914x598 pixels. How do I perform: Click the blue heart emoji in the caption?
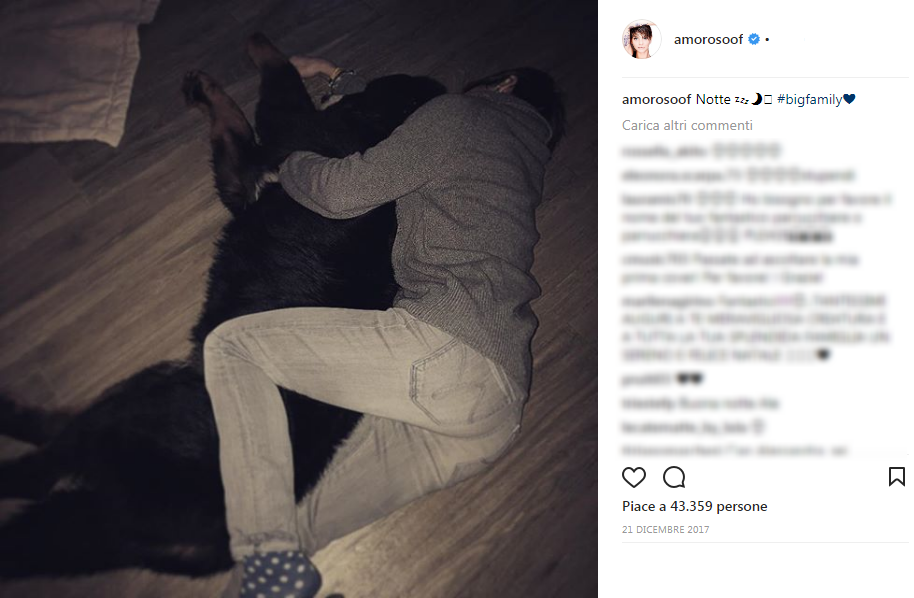coord(849,99)
